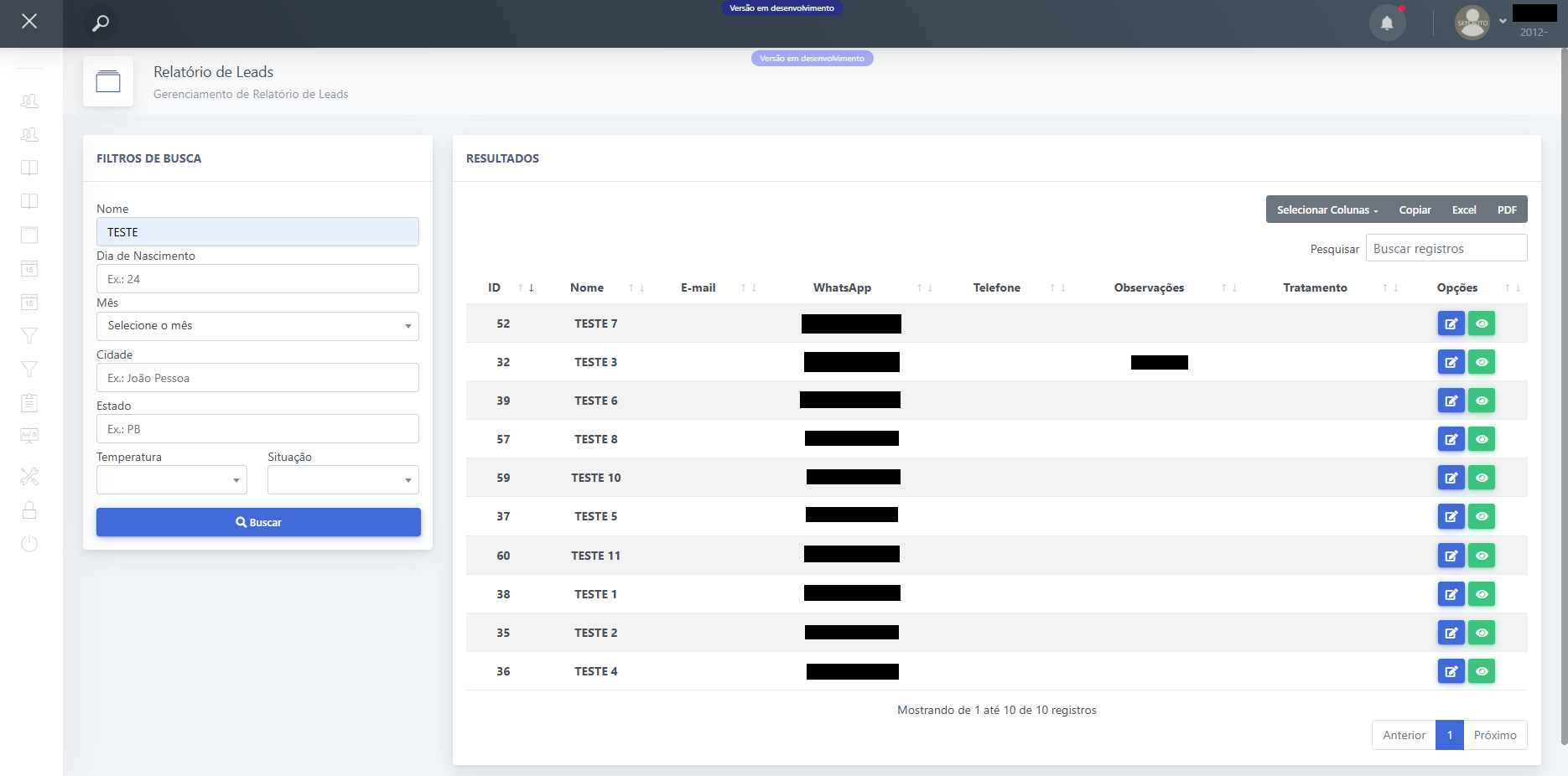Edit the TESTE 7 lead record

coord(1451,323)
